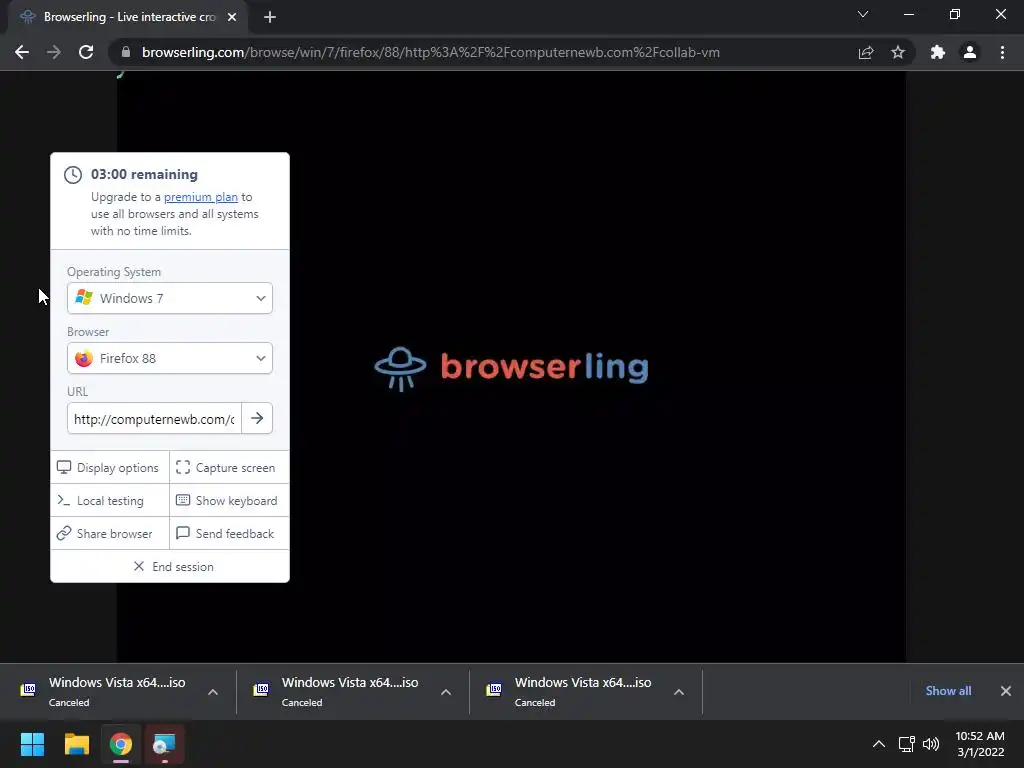The height and width of the screenshot is (768, 1024).
Task: Submit the URL with the arrow button
Action: 257,419
